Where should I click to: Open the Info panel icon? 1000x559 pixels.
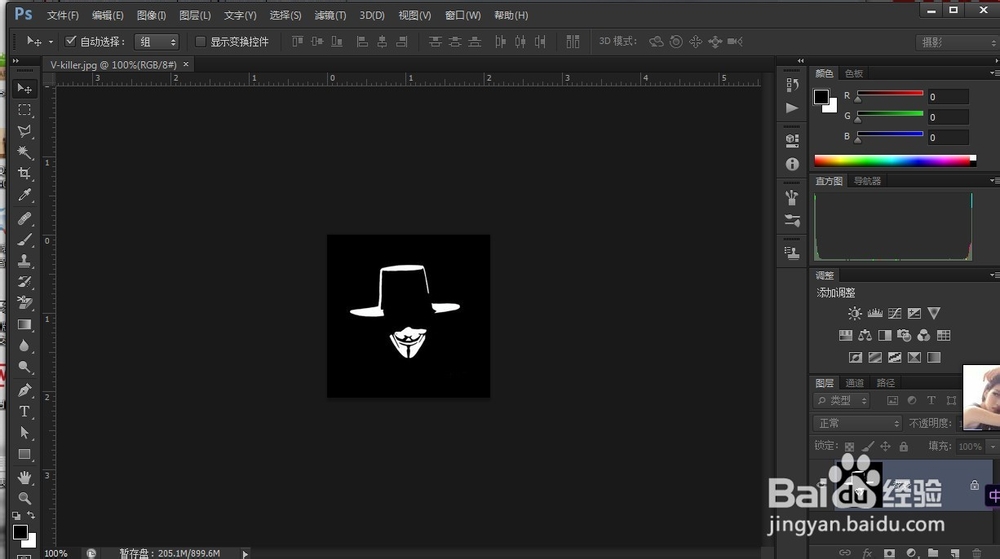[x=792, y=164]
